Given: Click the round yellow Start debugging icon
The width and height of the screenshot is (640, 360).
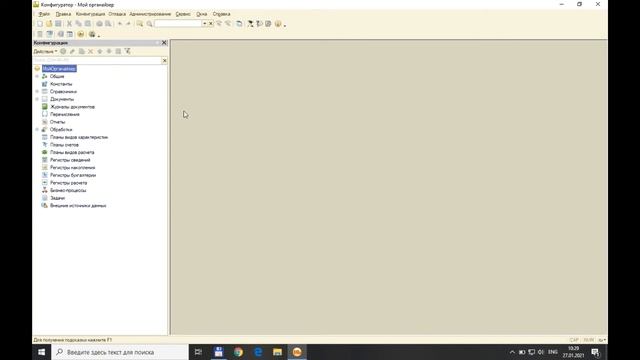Looking at the screenshot, I should pos(81,34).
